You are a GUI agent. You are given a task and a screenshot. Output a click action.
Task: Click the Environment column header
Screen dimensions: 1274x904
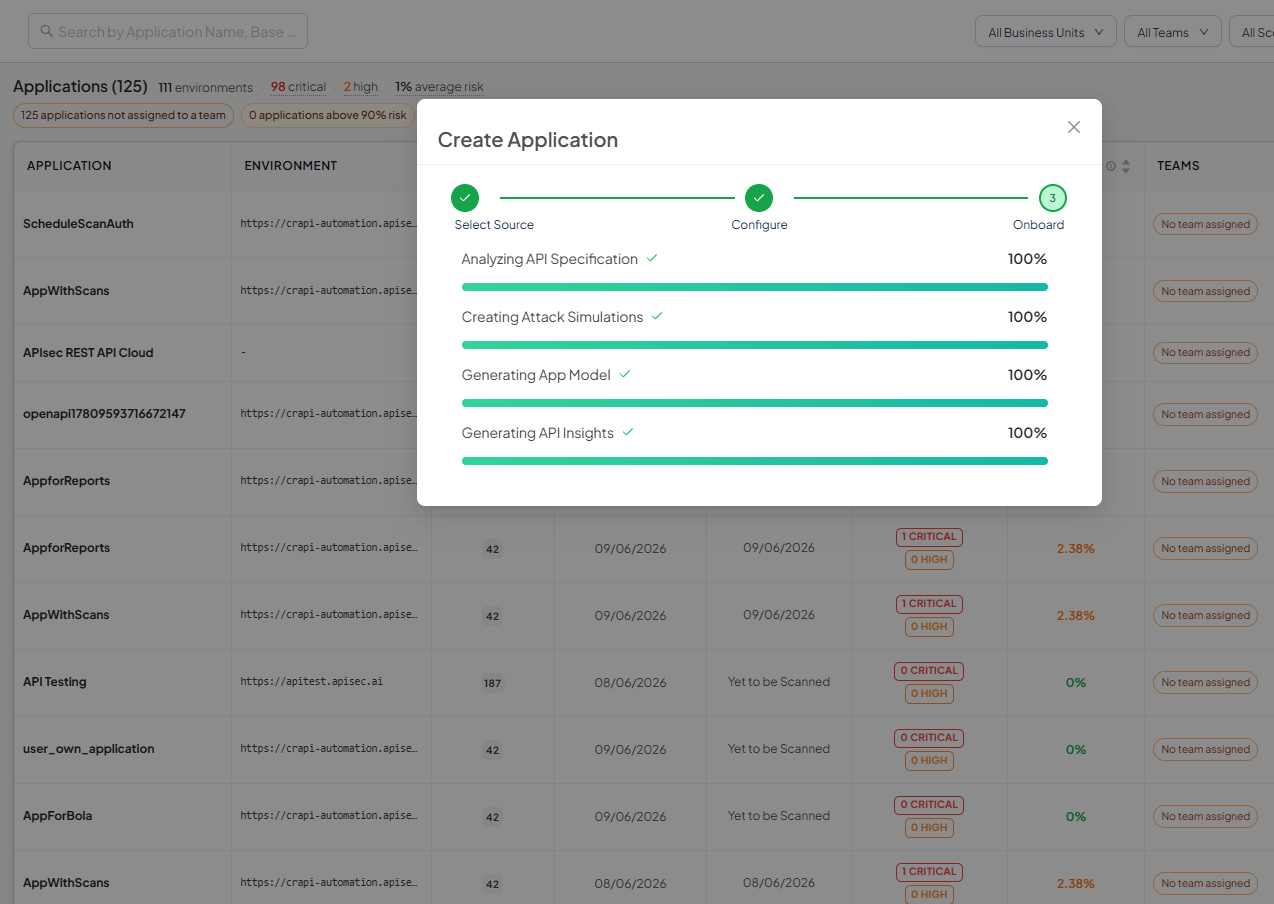point(291,166)
